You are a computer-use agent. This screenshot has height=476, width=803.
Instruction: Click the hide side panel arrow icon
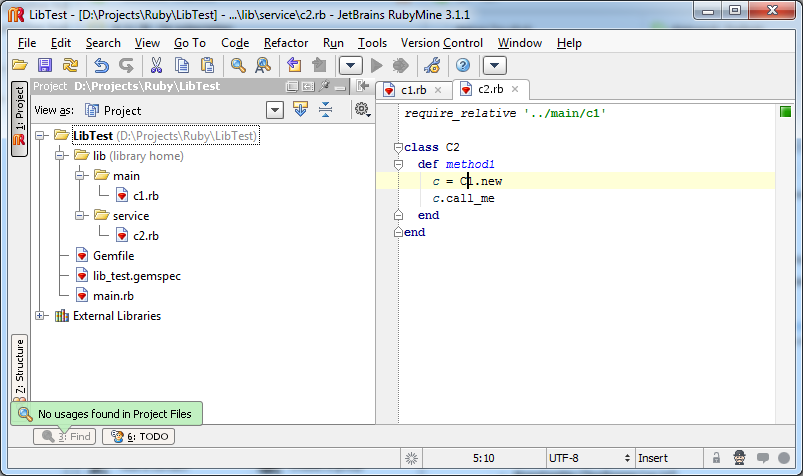point(363,86)
